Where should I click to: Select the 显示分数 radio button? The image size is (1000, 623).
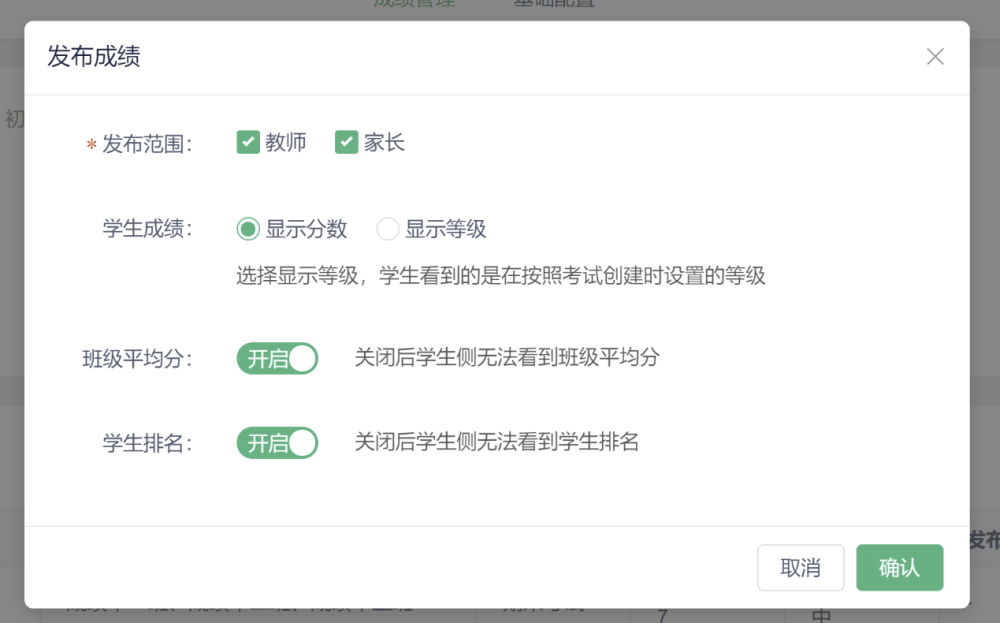click(x=248, y=229)
